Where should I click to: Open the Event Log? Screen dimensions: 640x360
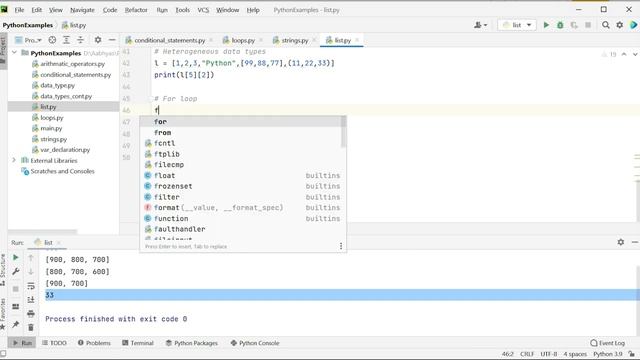[607, 343]
